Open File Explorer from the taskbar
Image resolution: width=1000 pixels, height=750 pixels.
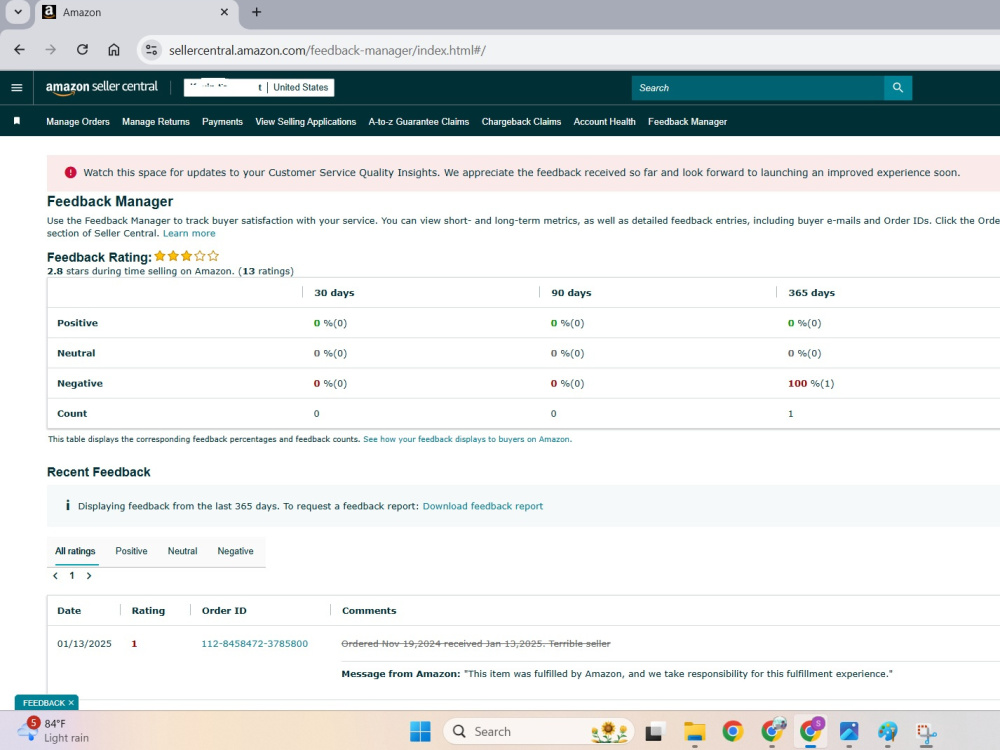pos(695,732)
